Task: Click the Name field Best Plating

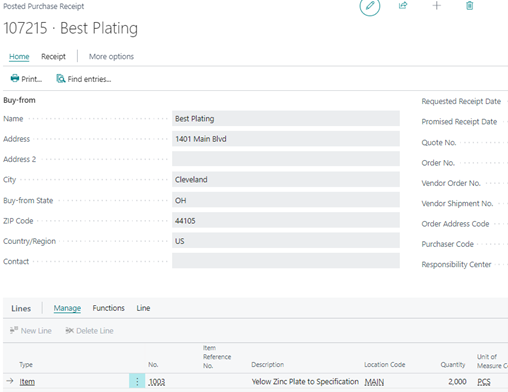Action: click(286, 119)
